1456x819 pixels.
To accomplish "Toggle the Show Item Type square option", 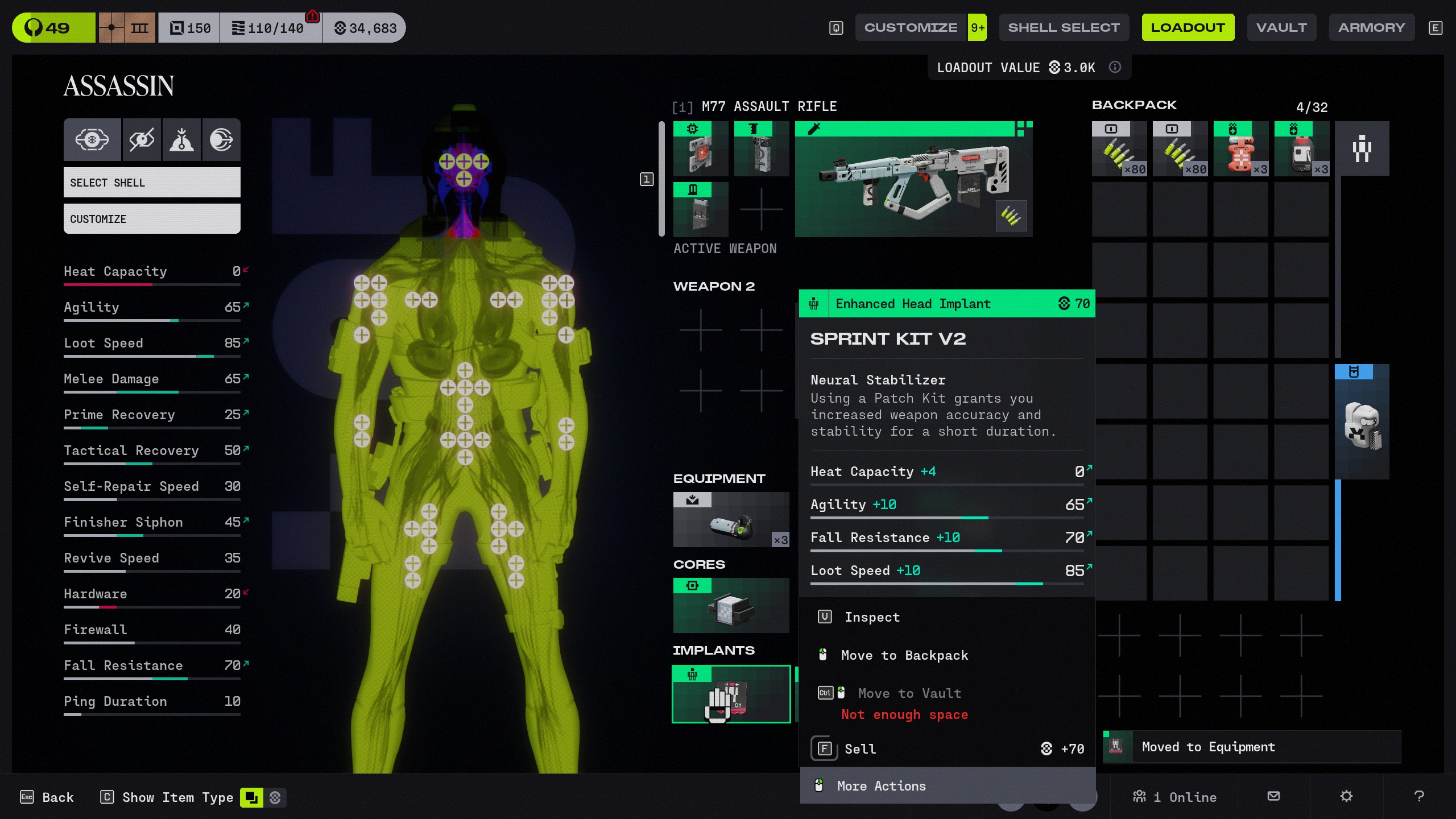I will pos(251,797).
